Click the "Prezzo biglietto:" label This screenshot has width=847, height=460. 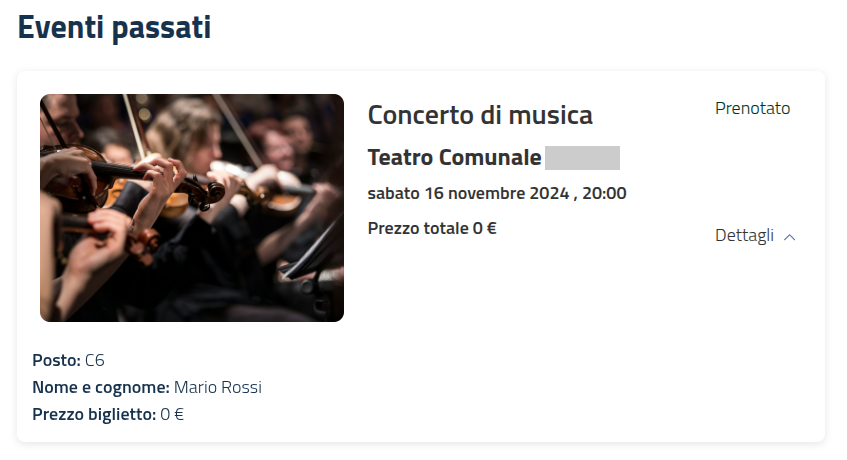click(x=94, y=414)
